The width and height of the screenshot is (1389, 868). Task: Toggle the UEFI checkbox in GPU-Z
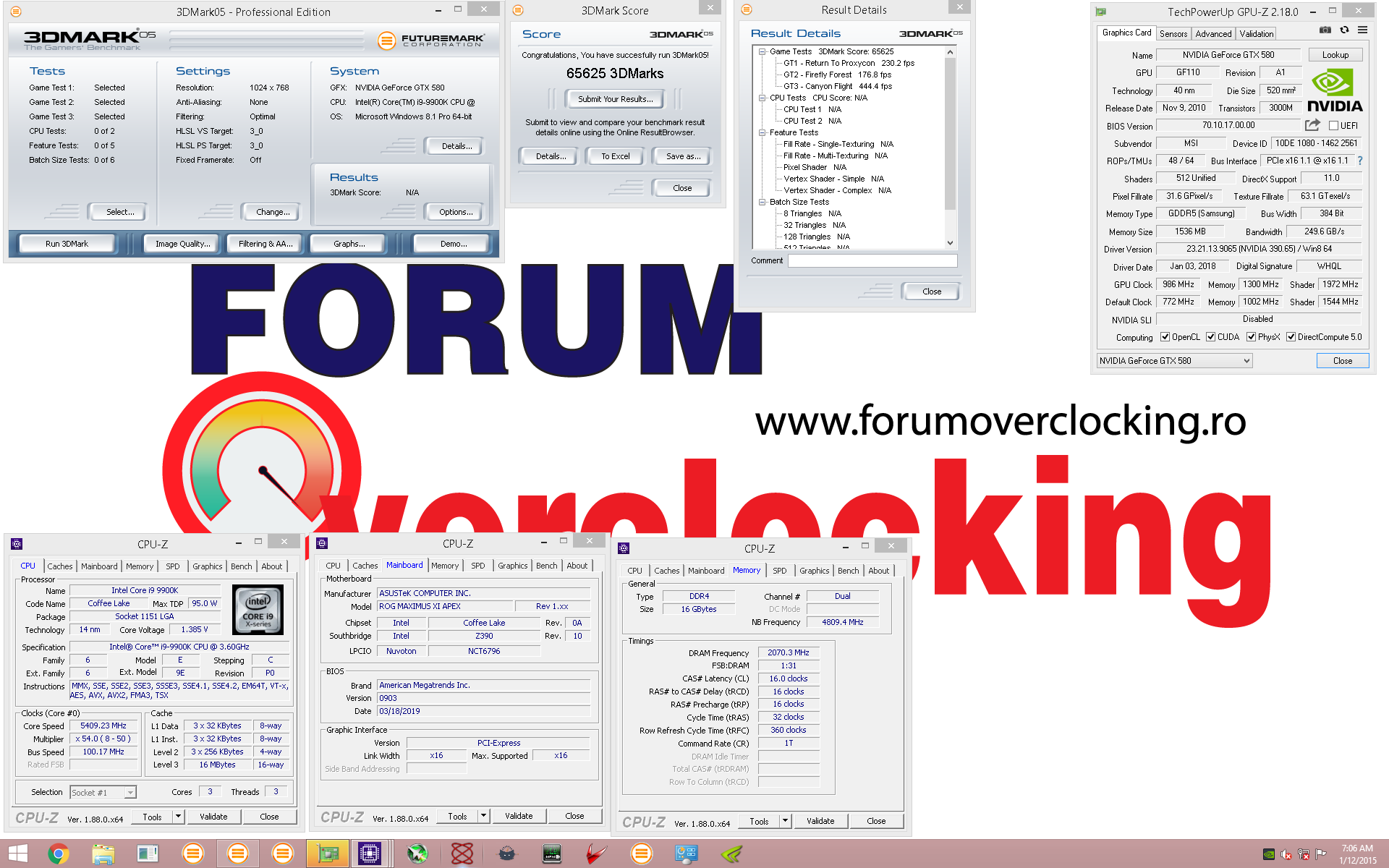click(1333, 126)
